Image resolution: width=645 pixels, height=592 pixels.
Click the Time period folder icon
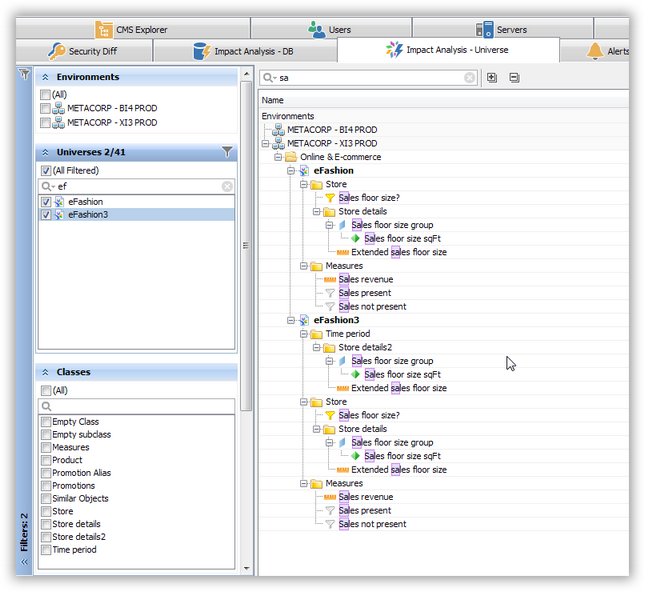click(316, 334)
